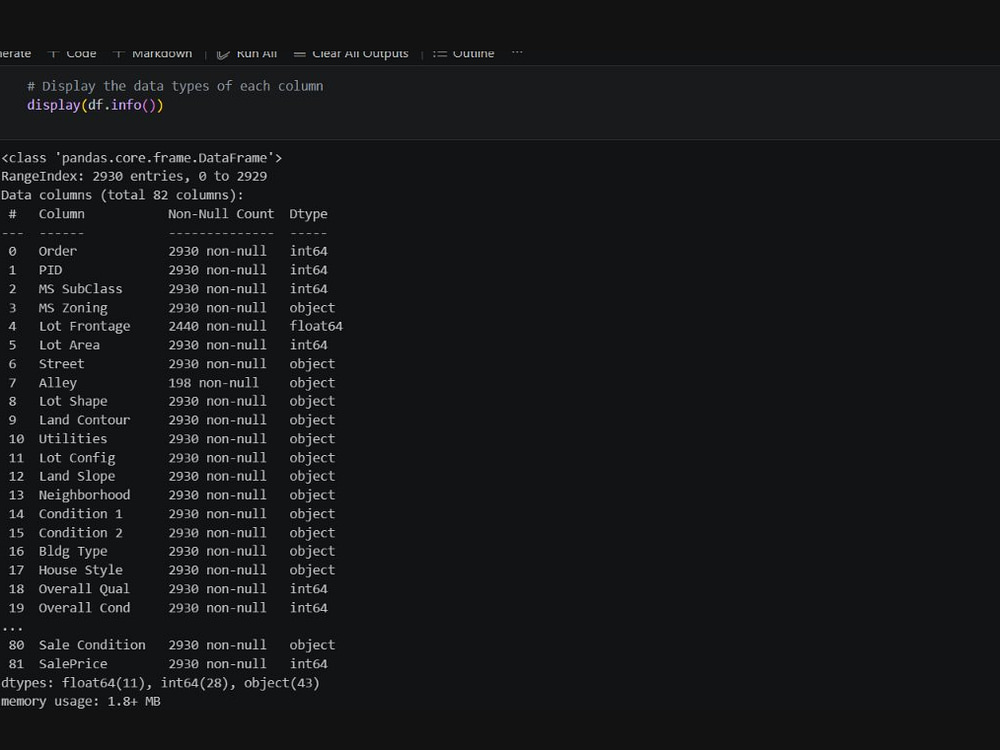Click the 'Column' header text

click(x=61, y=214)
